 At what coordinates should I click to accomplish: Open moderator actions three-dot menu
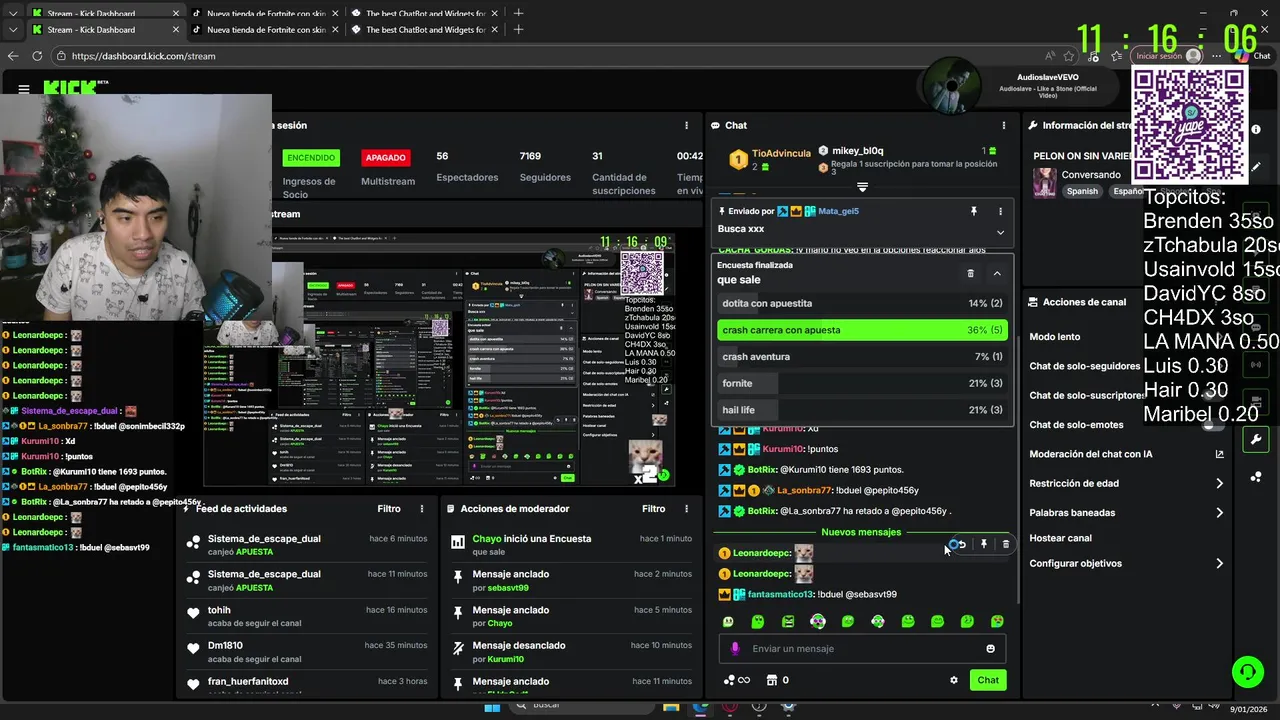tap(686, 509)
